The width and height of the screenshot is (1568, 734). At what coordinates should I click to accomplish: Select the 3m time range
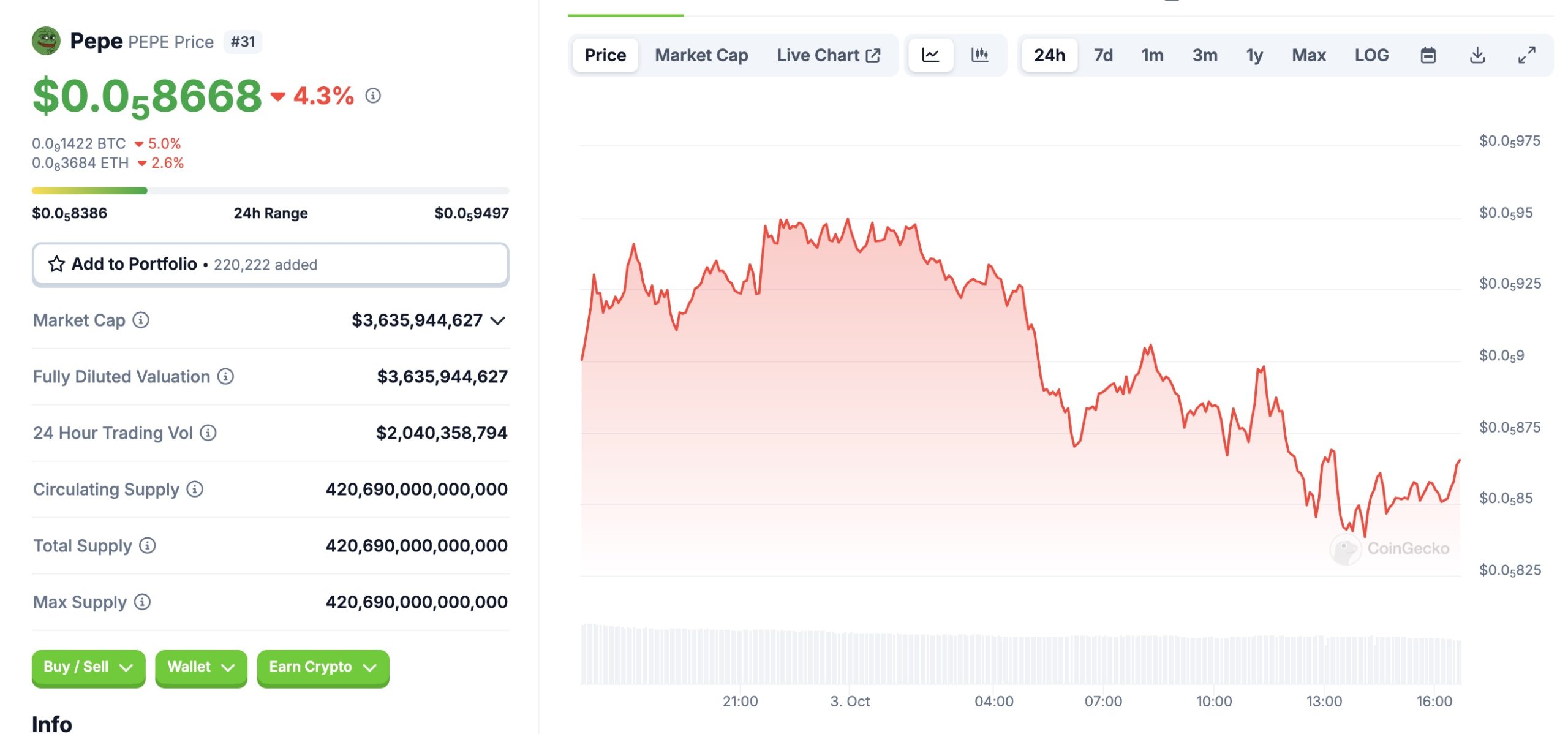click(x=1204, y=55)
